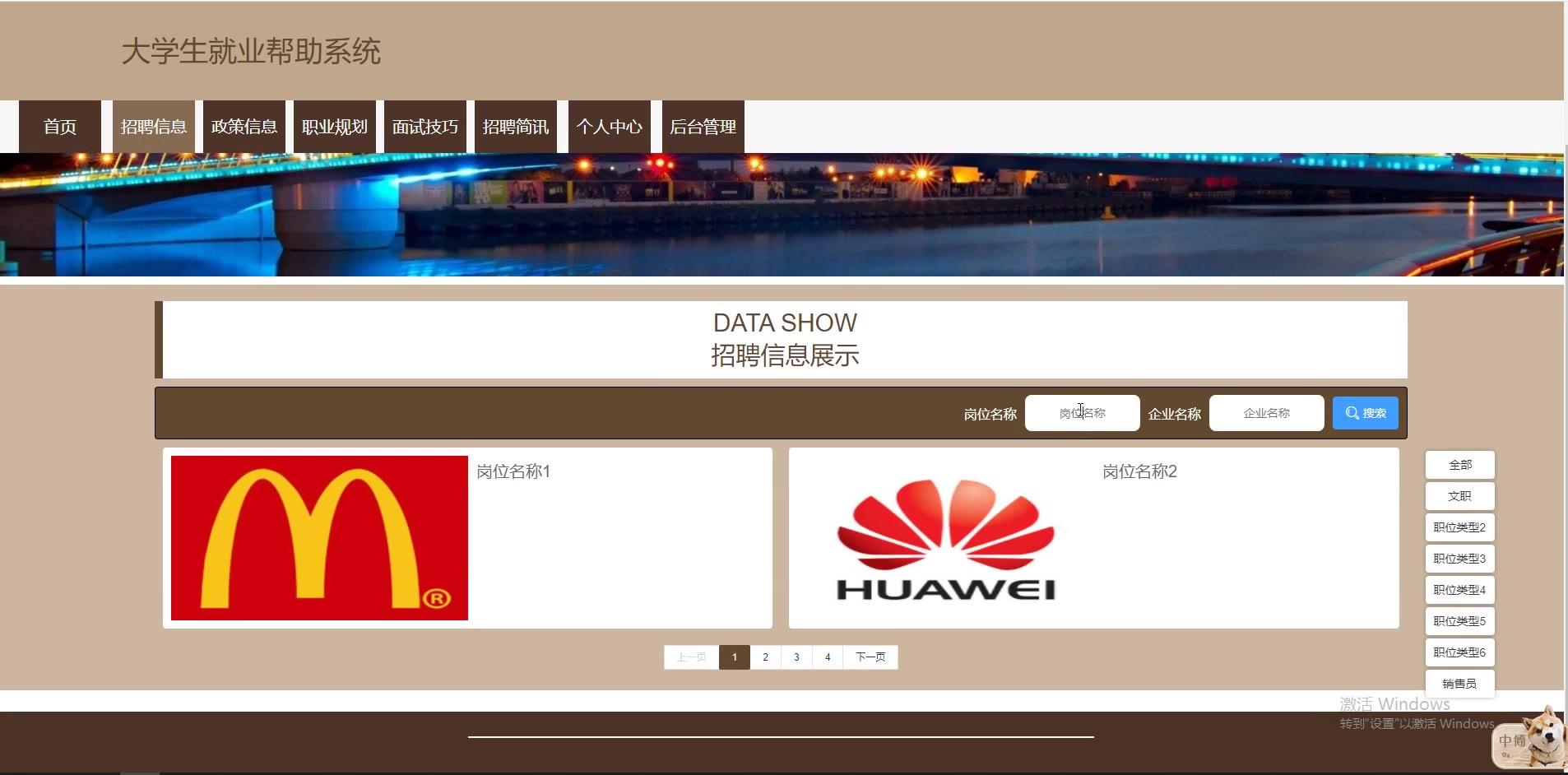Viewport: 1568px width, 775px height.
Task: Open the 首页 navigation tab
Action: click(60, 127)
